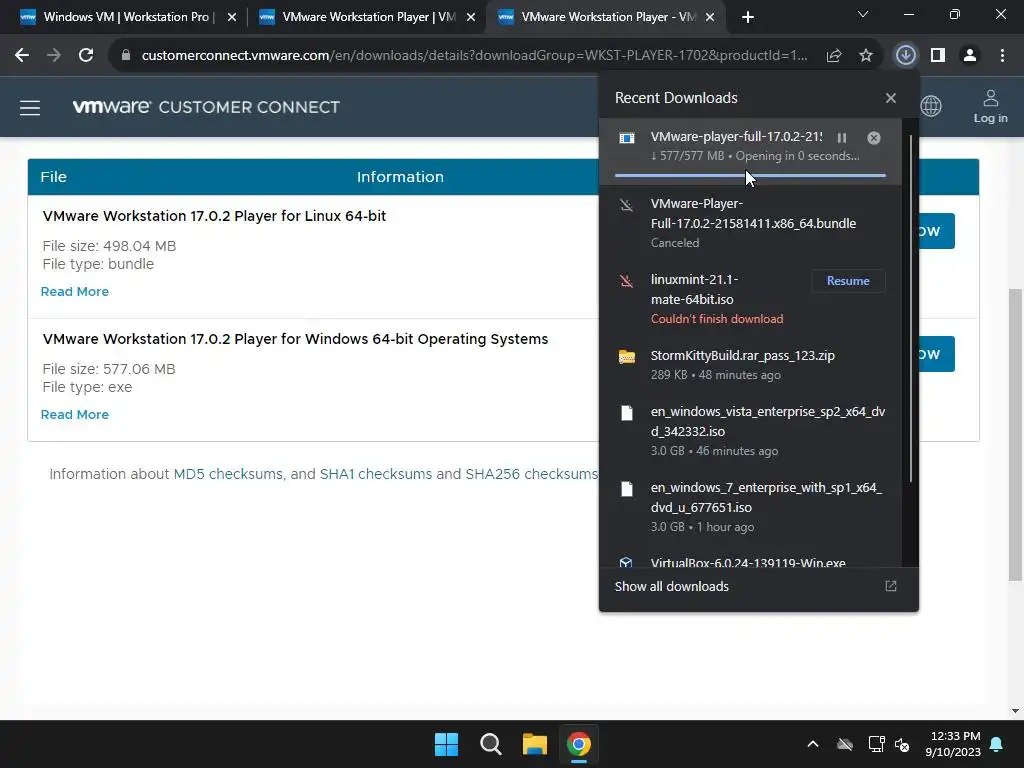Click Download Now for Linux player
Screen dimensions: 1024x768
click(936, 231)
